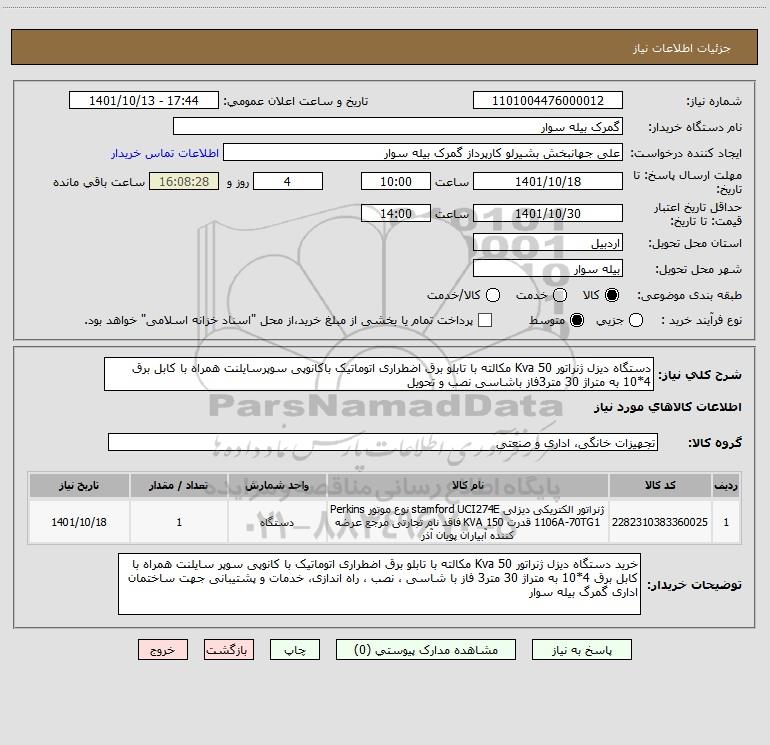Click the خروج exit button

(163, 650)
